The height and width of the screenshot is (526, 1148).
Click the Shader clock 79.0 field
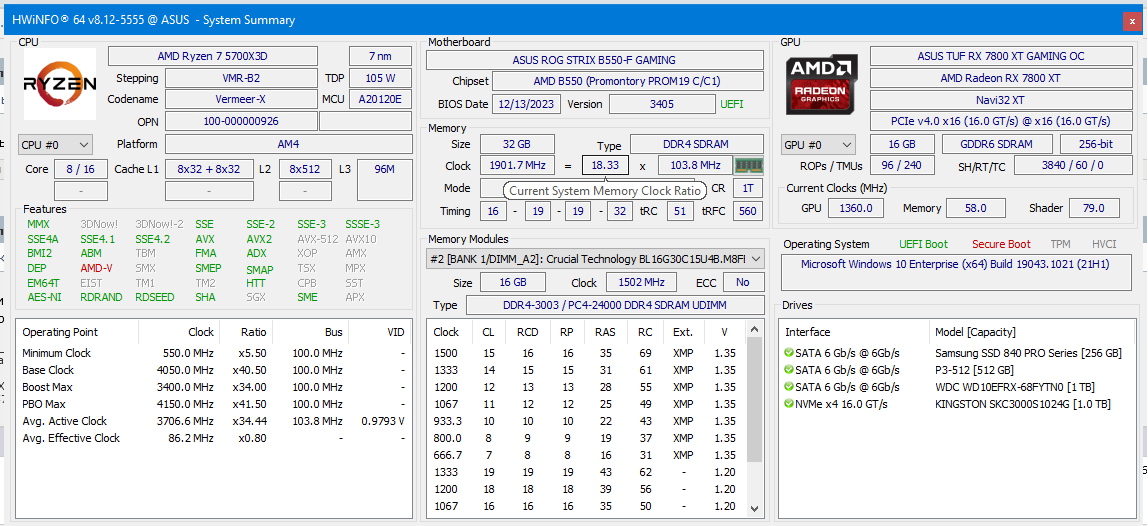point(1094,208)
